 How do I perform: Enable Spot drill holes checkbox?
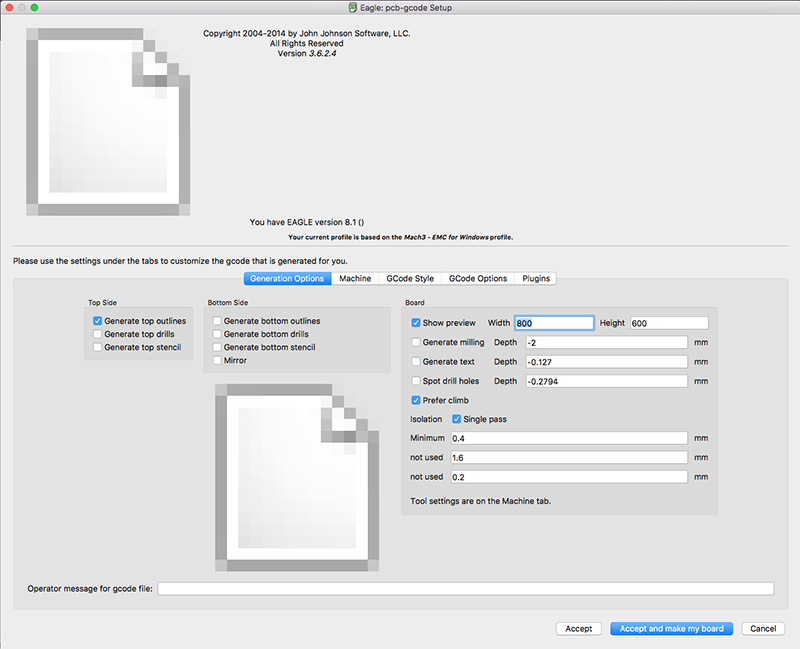[x=416, y=381]
